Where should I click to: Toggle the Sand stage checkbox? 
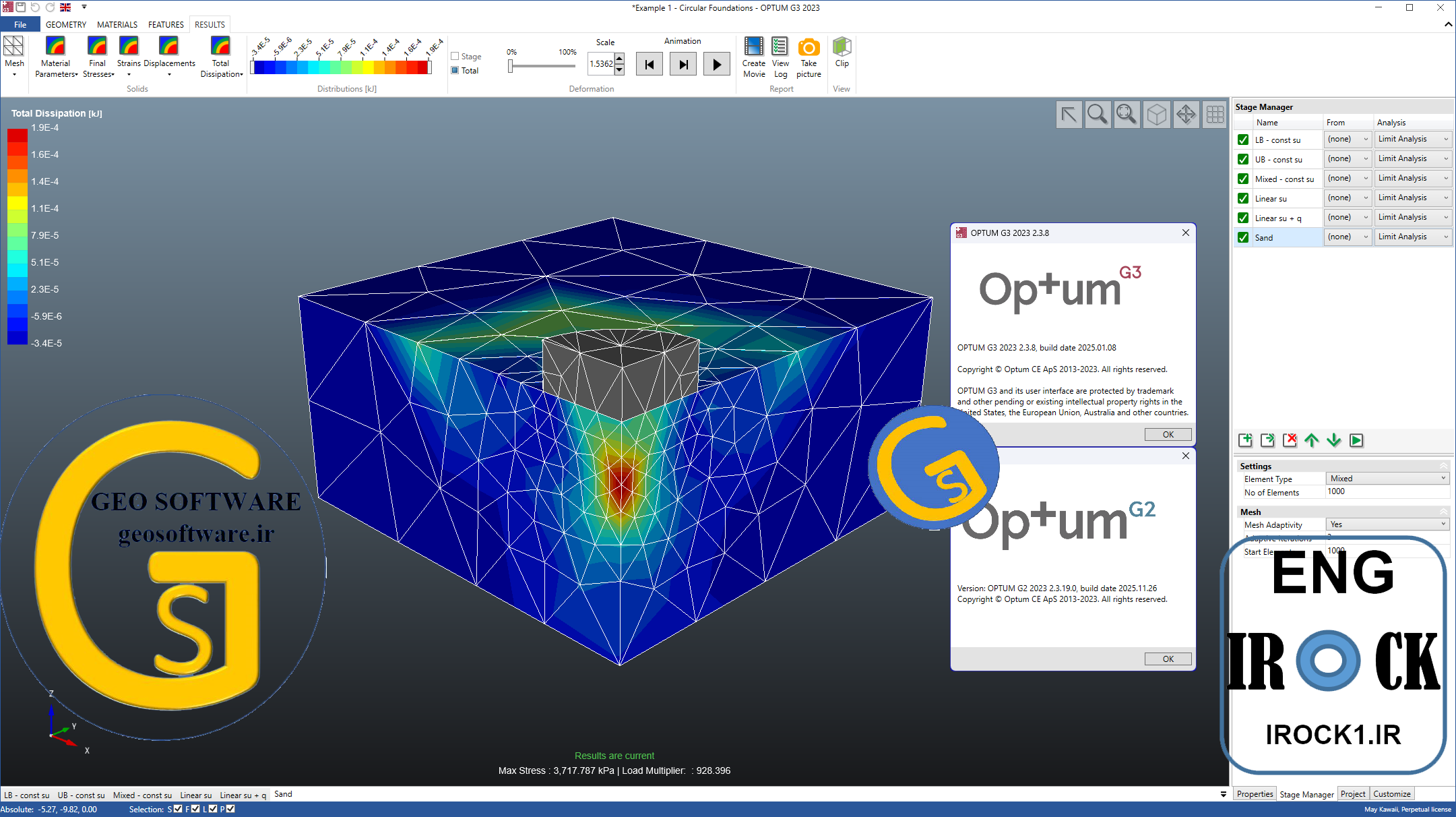tap(1243, 237)
